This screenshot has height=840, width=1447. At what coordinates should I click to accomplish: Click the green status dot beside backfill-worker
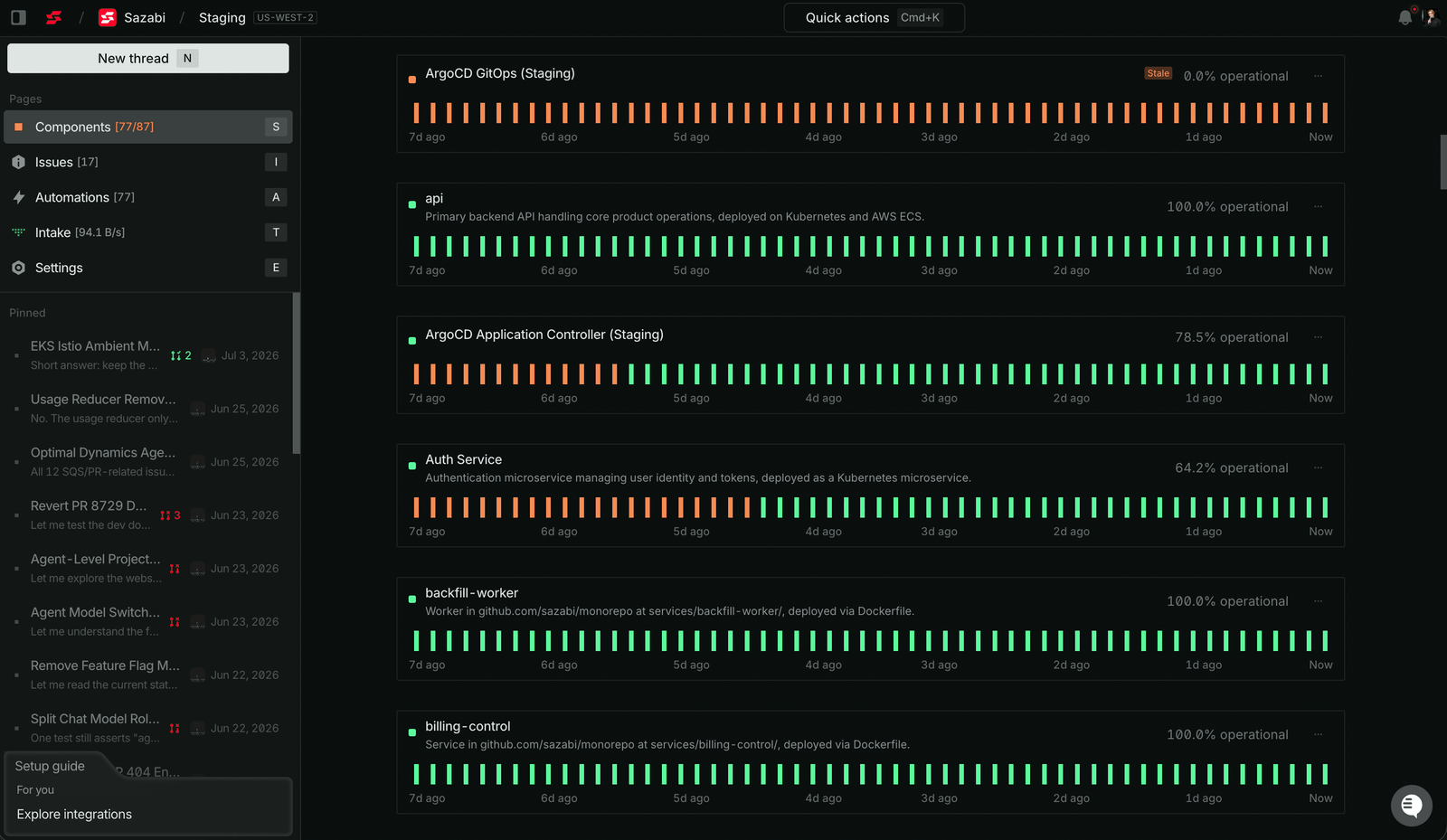pos(412,599)
